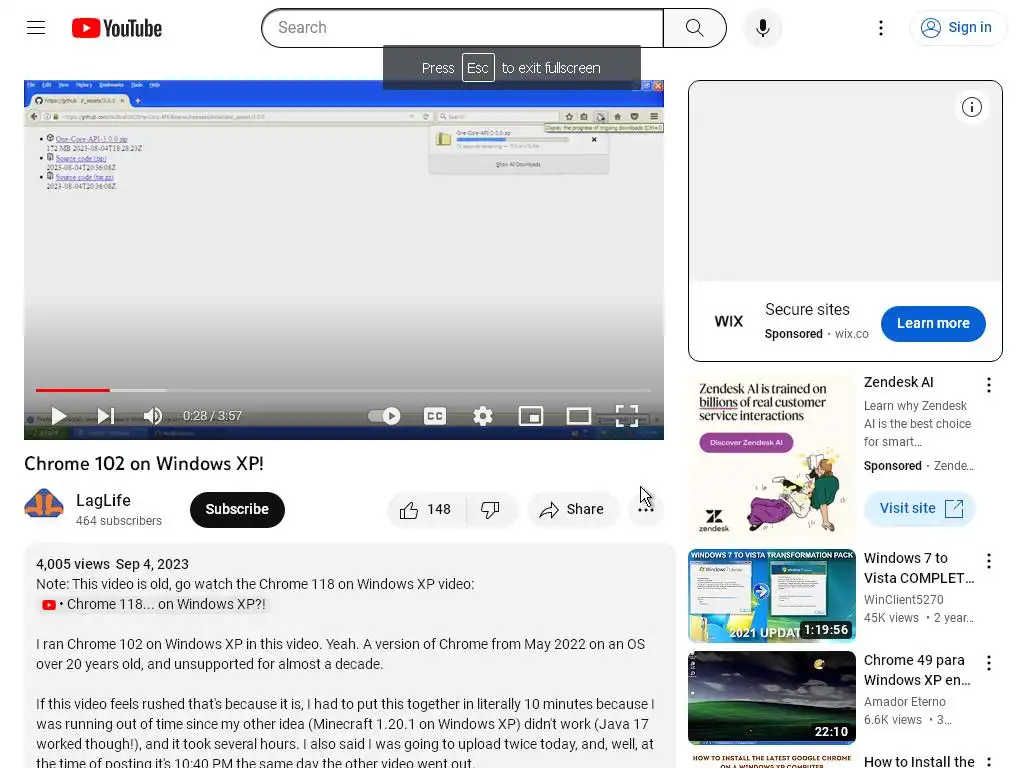
Task: Click the Windows 7 to Vista video title
Action: (919, 568)
